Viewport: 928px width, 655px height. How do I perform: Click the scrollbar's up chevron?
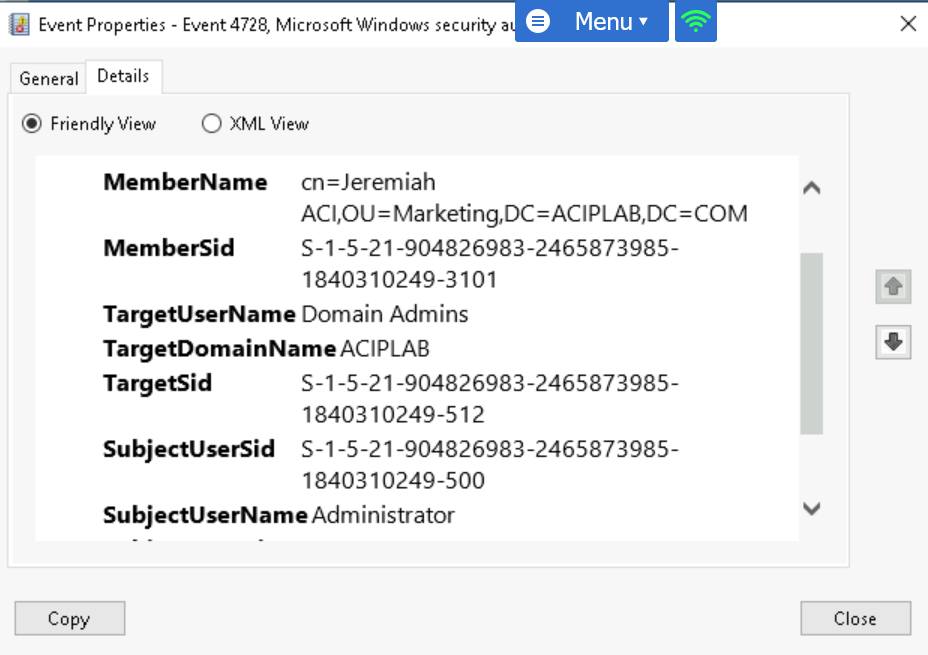(812, 187)
